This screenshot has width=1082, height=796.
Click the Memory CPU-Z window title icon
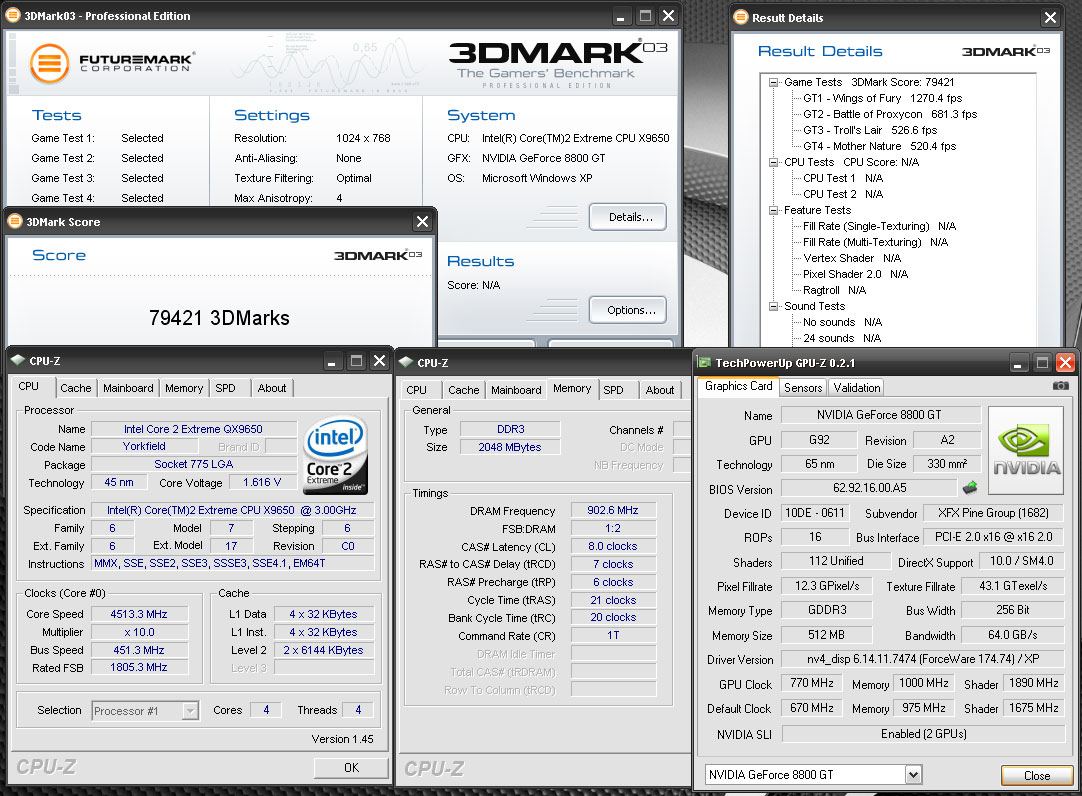point(406,362)
